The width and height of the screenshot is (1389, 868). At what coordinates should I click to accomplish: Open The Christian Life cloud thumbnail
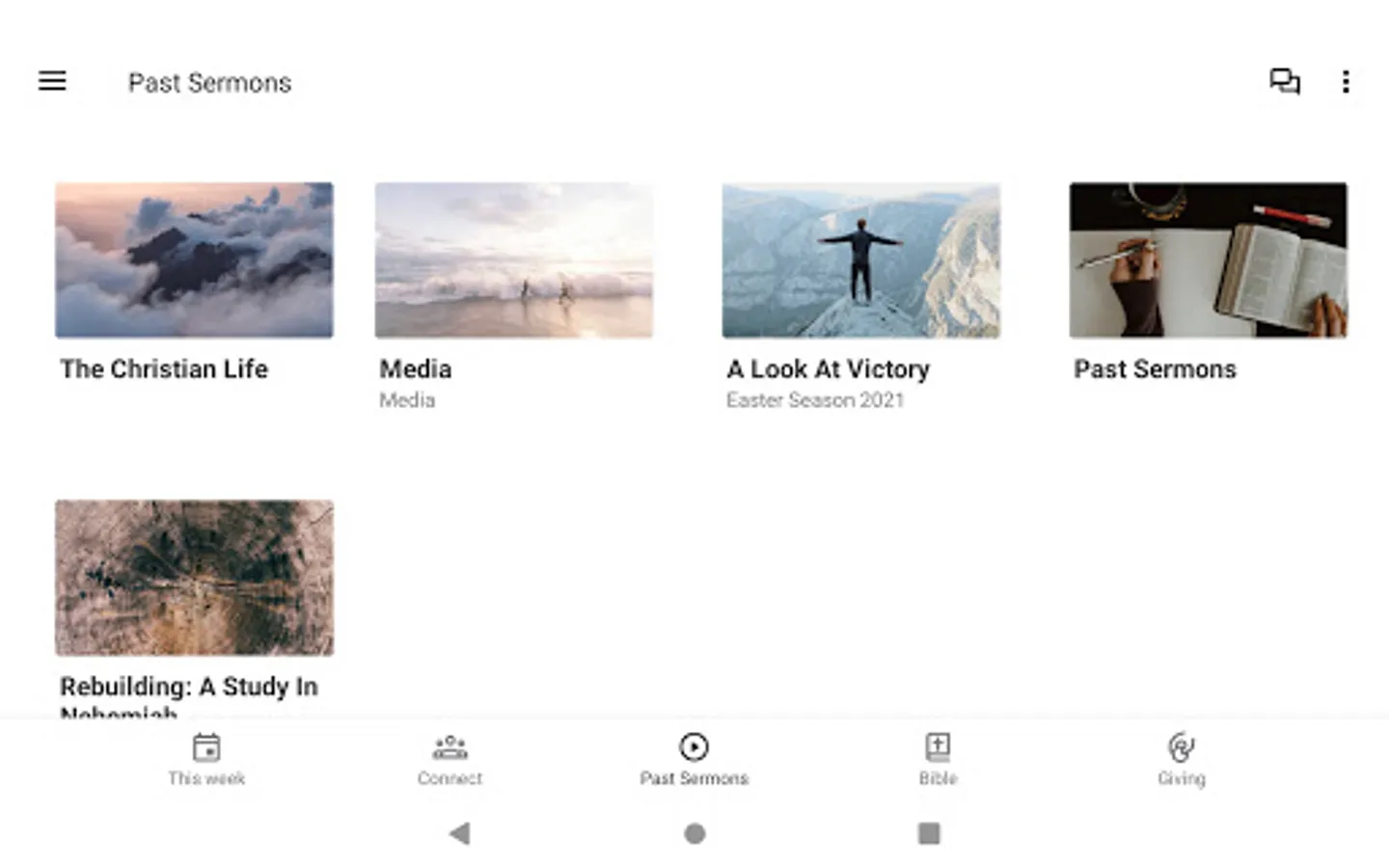point(194,260)
